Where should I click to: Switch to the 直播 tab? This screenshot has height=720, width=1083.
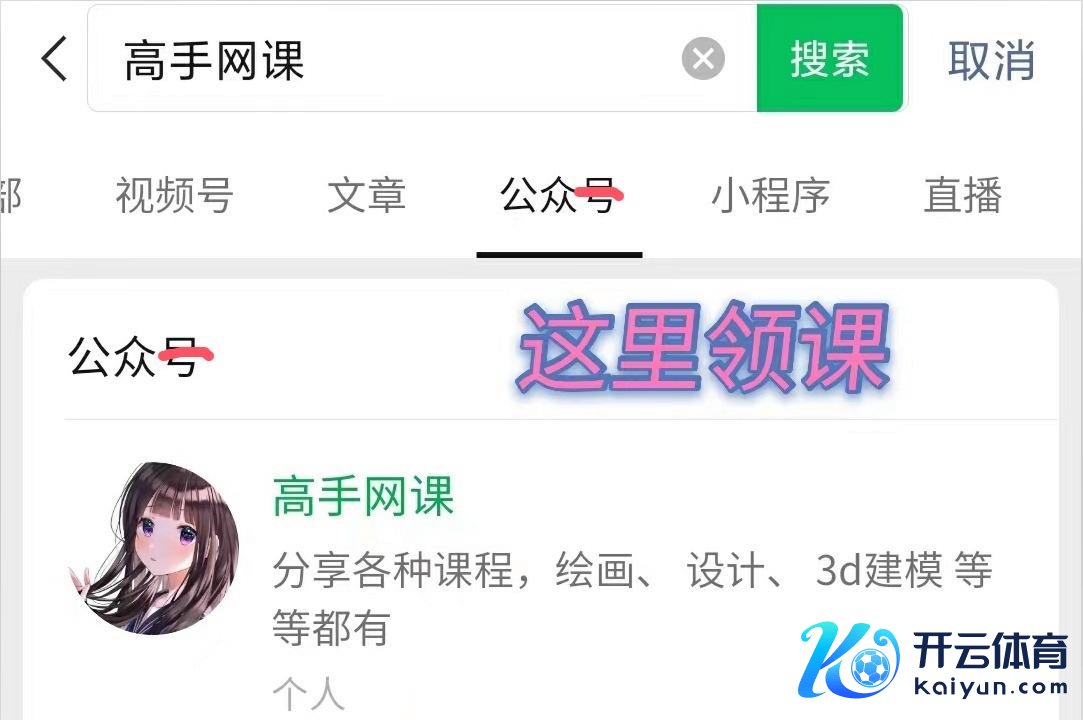[963, 196]
